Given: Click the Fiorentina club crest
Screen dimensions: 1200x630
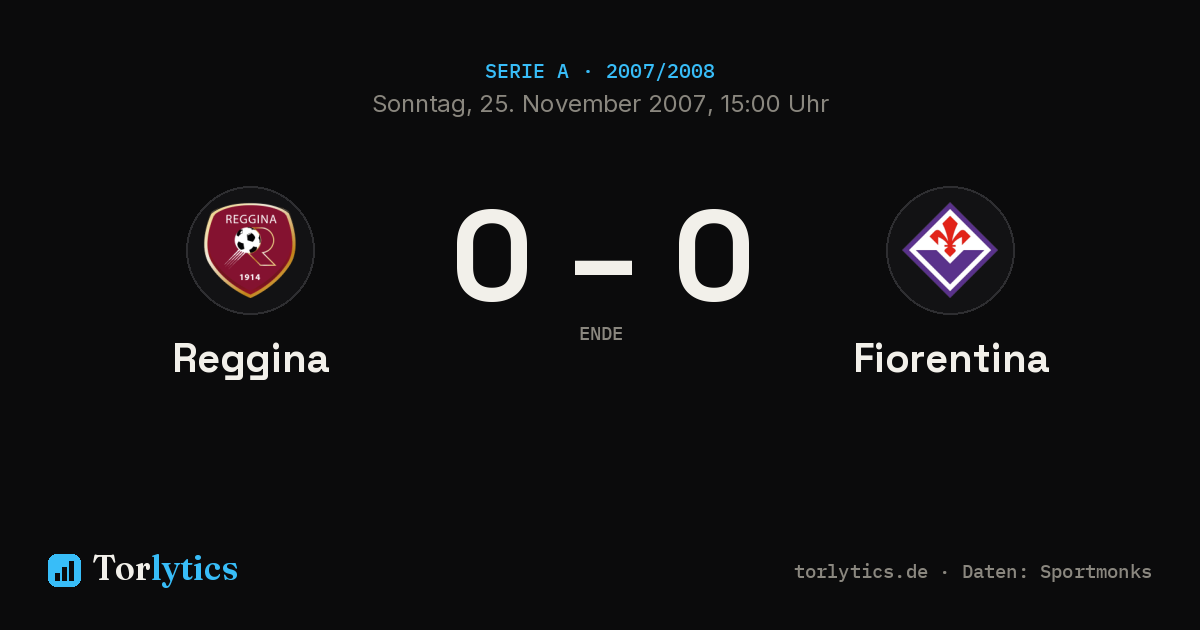Looking at the screenshot, I should pyautogui.click(x=950, y=250).
